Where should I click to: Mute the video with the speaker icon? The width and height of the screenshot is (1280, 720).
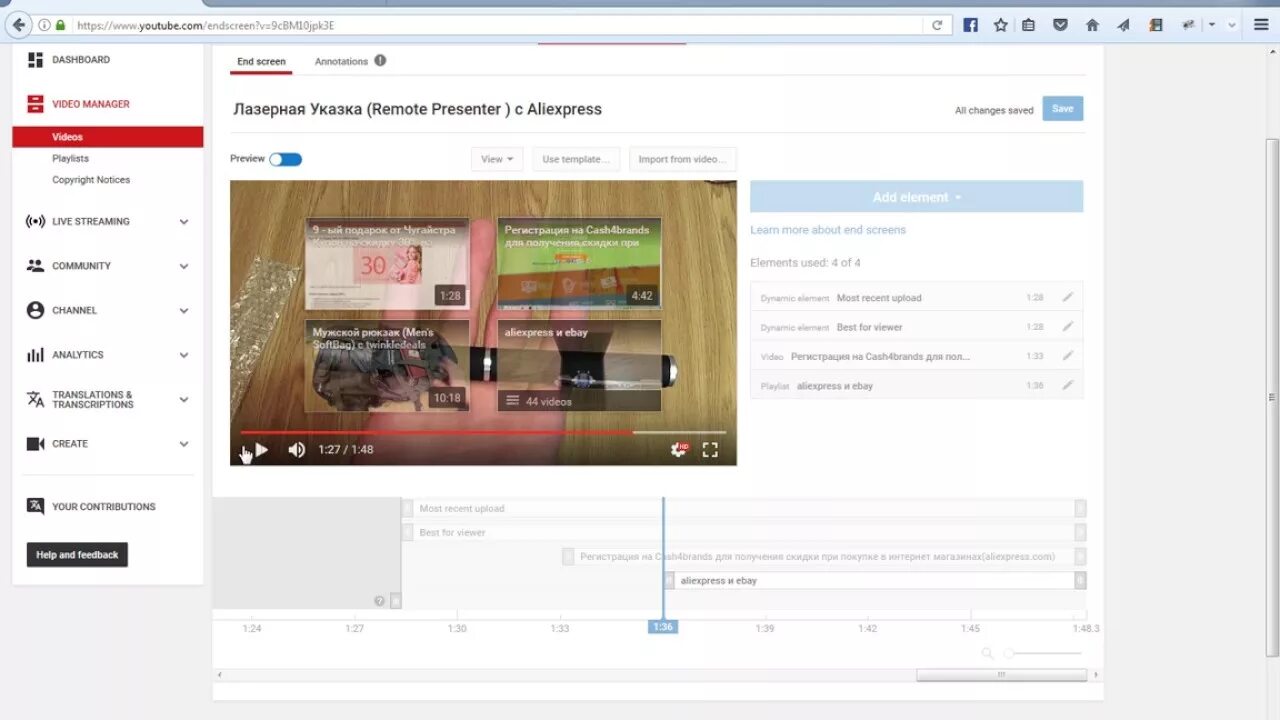[x=296, y=450]
